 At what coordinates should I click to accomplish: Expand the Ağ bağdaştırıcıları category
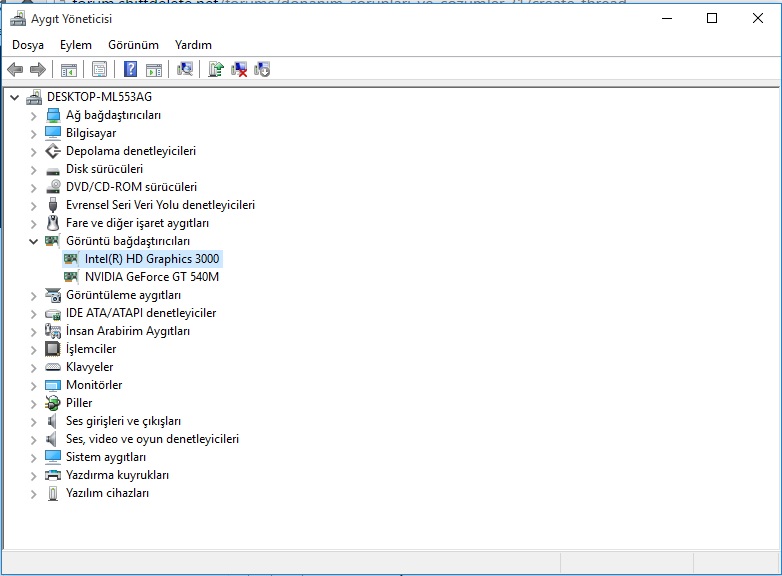(34, 115)
